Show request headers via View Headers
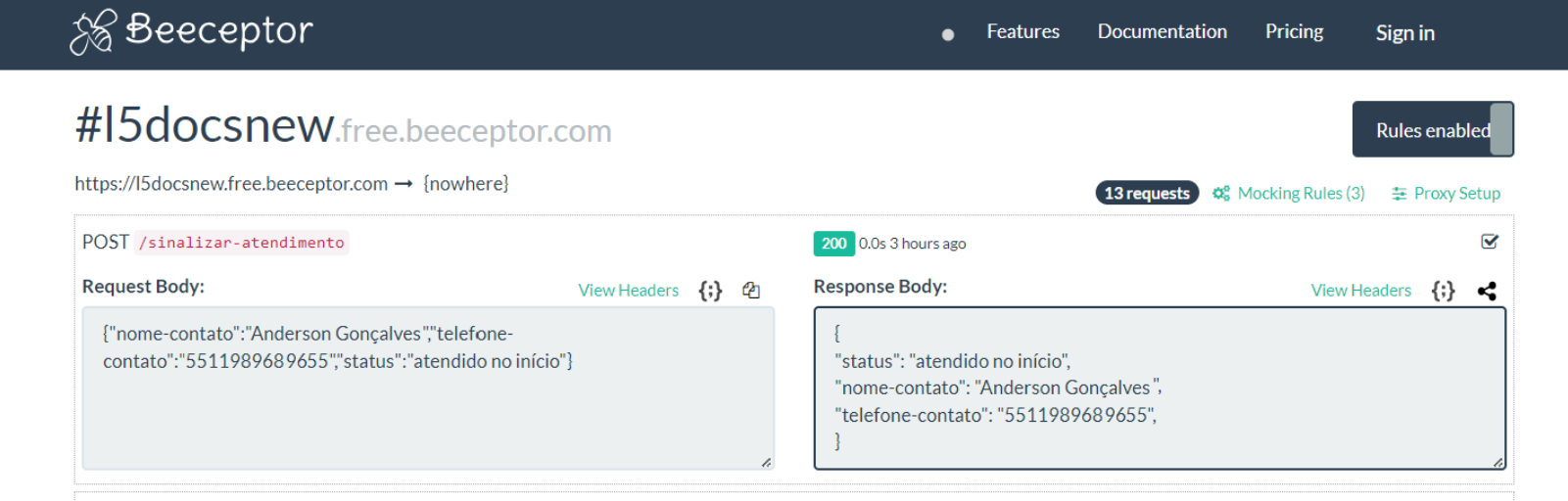This screenshot has height=501, width=1568. point(628,291)
